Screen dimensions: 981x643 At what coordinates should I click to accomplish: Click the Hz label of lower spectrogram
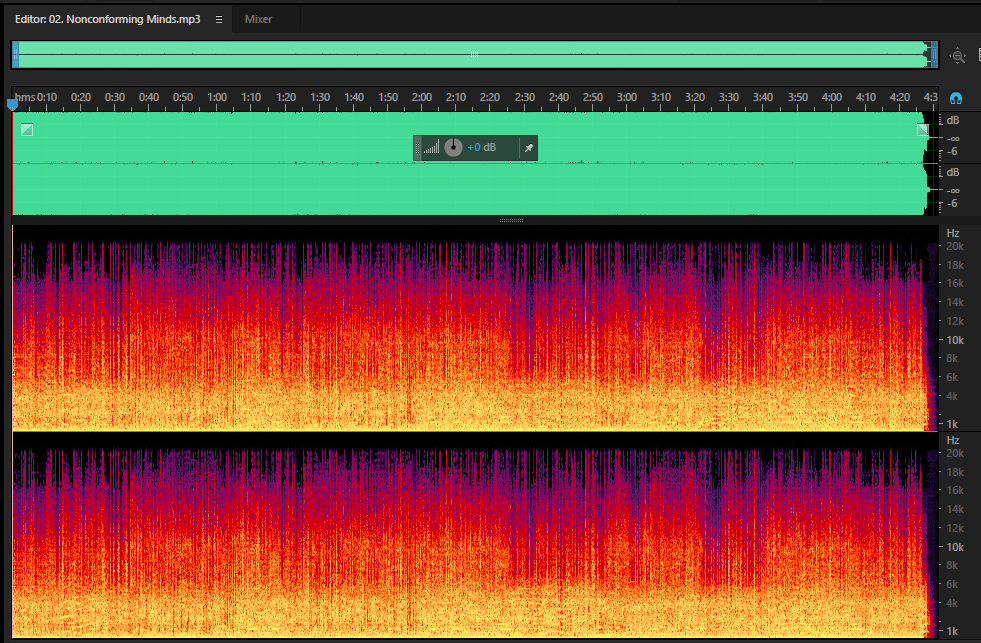click(x=953, y=440)
